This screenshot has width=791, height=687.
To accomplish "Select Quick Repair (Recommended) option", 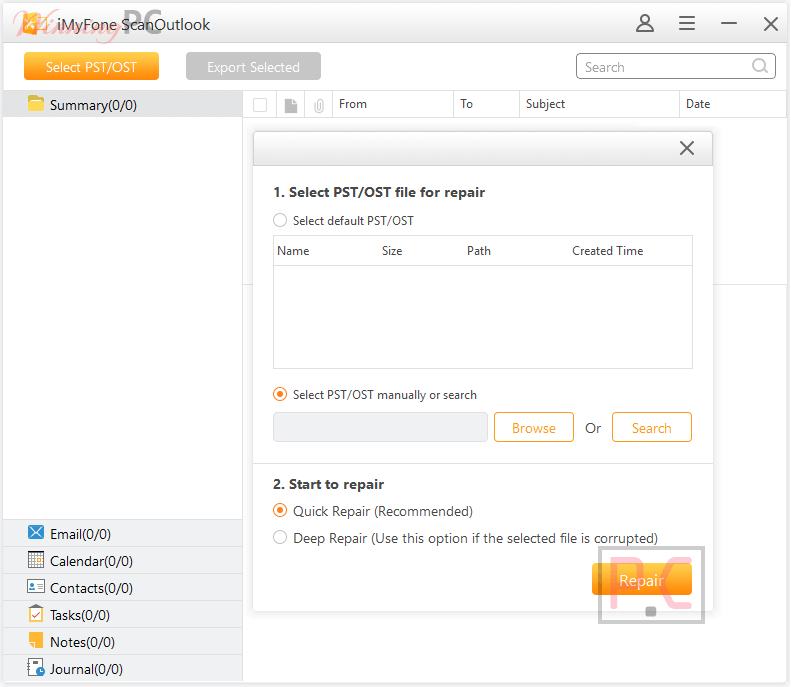I will click(280, 510).
